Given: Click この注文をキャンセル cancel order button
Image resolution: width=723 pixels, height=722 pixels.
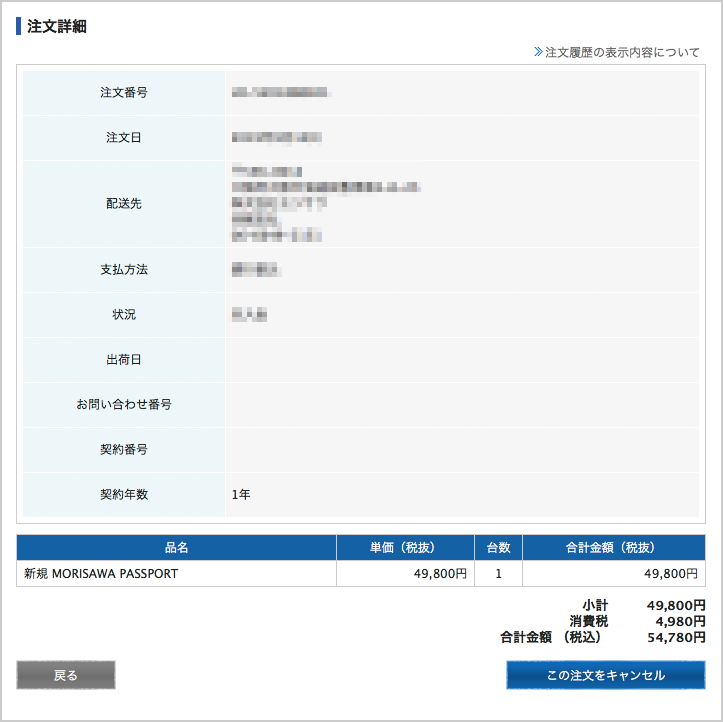Looking at the screenshot, I should click(x=605, y=675).
